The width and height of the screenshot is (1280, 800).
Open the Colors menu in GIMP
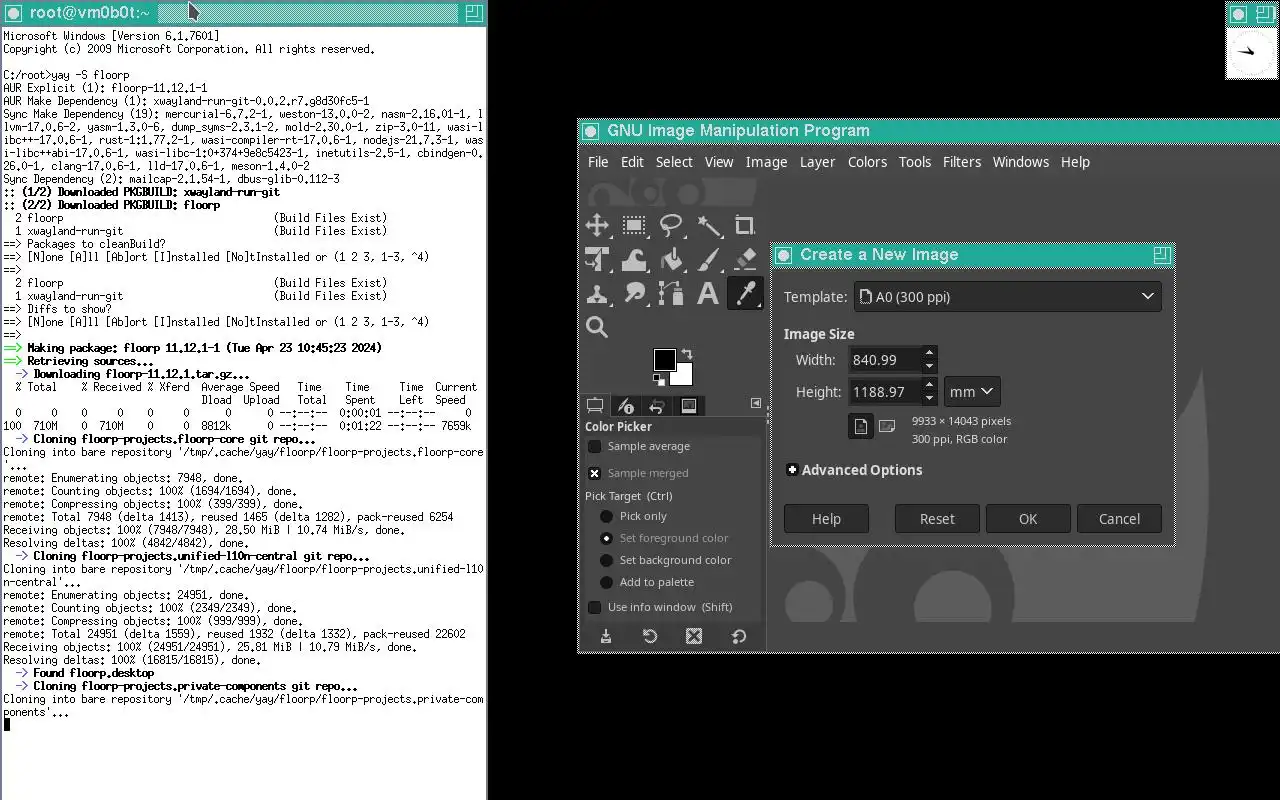867,162
